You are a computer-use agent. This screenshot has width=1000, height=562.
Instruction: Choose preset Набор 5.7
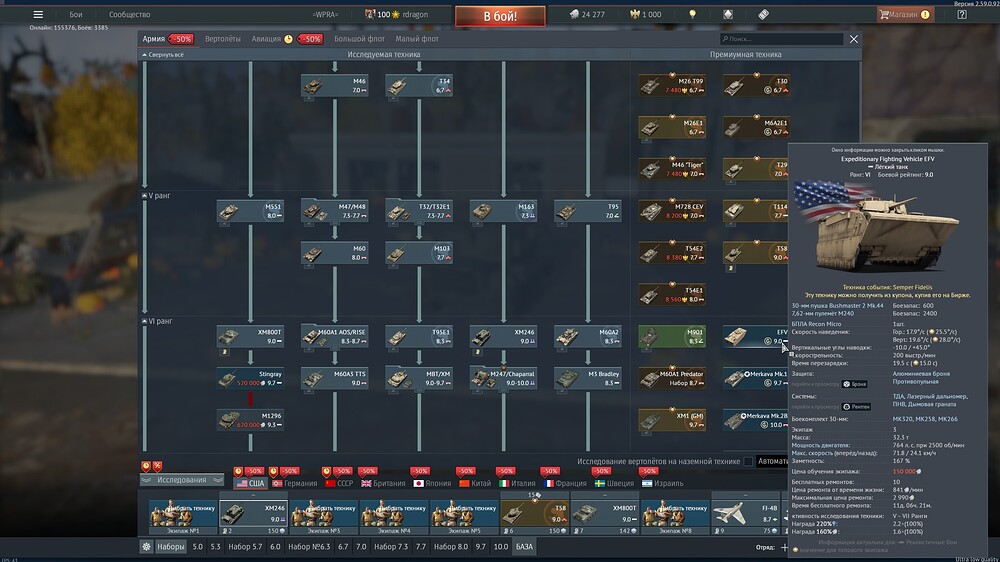point(245,547)
